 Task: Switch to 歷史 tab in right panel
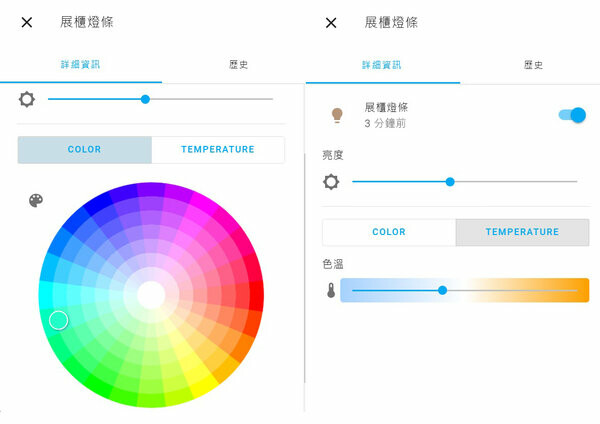[x=533, y=65]
